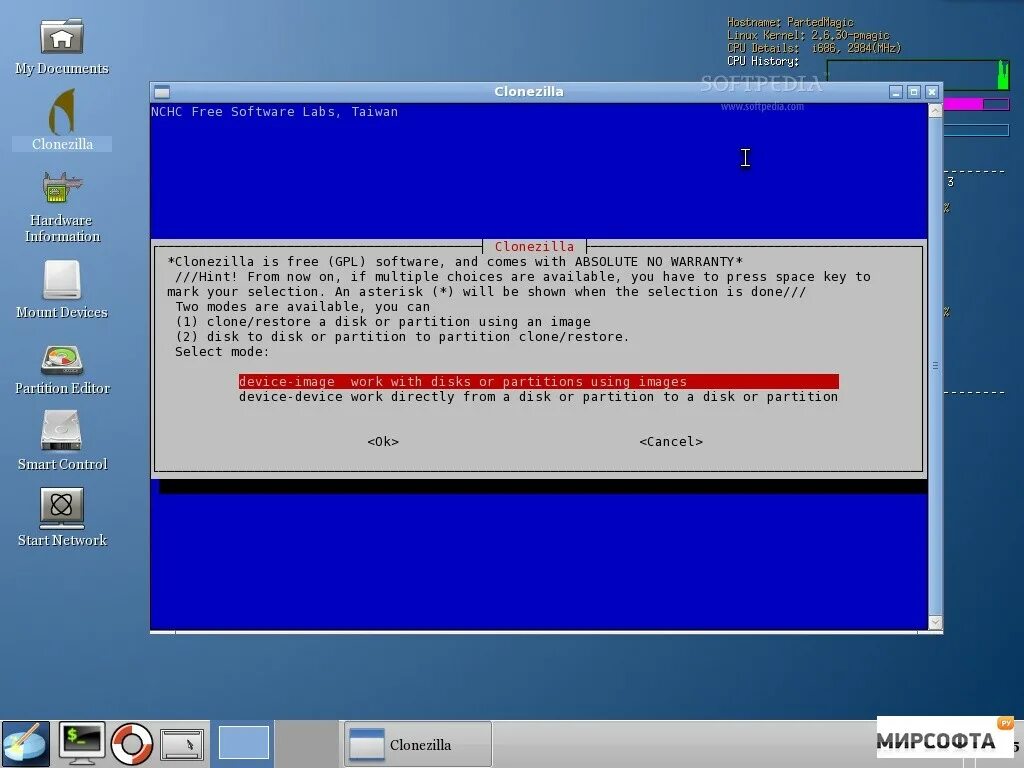
Task: Click the Start Network desktop icon
Action: tap(61, 517)
